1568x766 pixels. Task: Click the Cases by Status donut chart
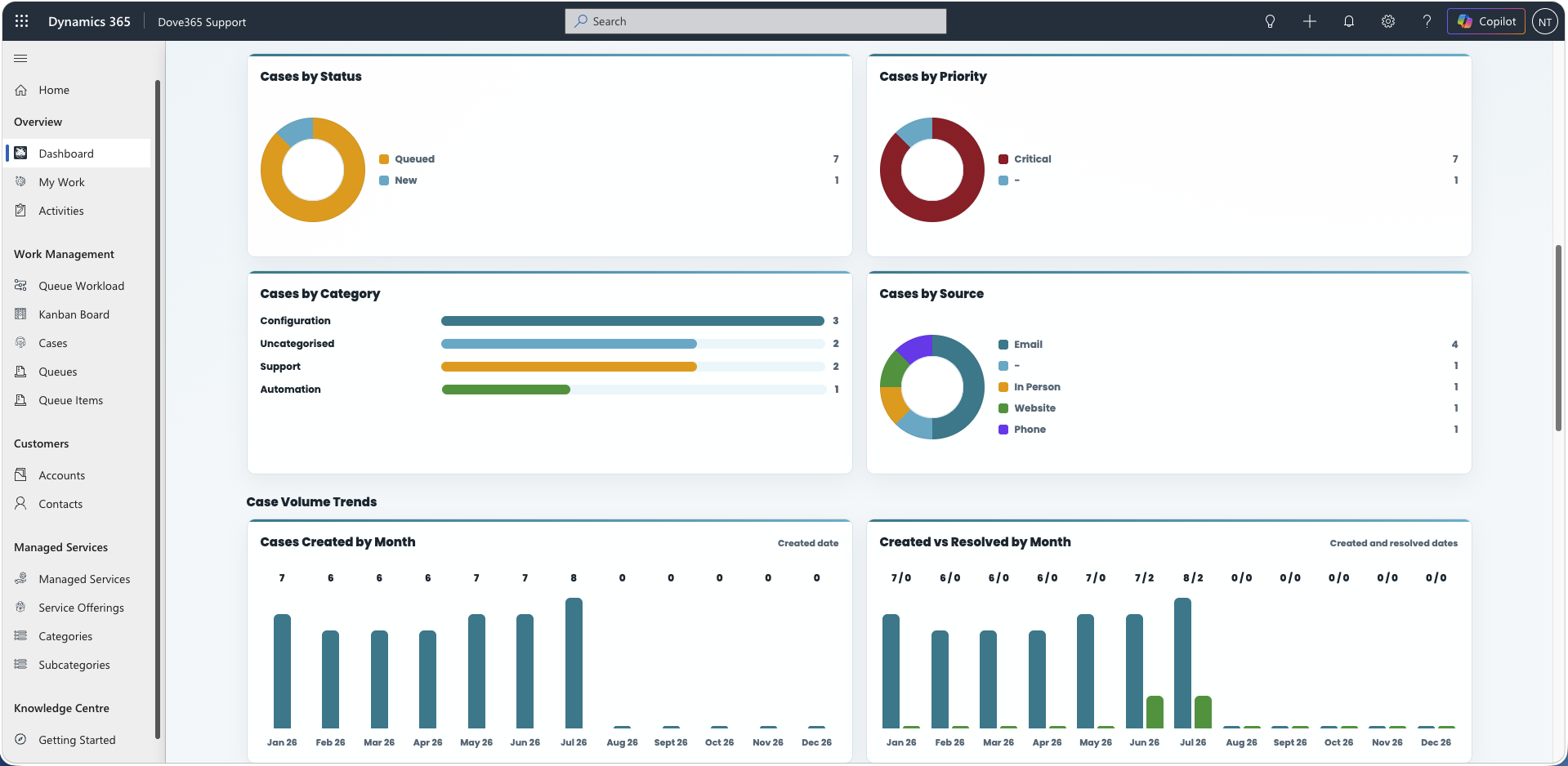313,170
